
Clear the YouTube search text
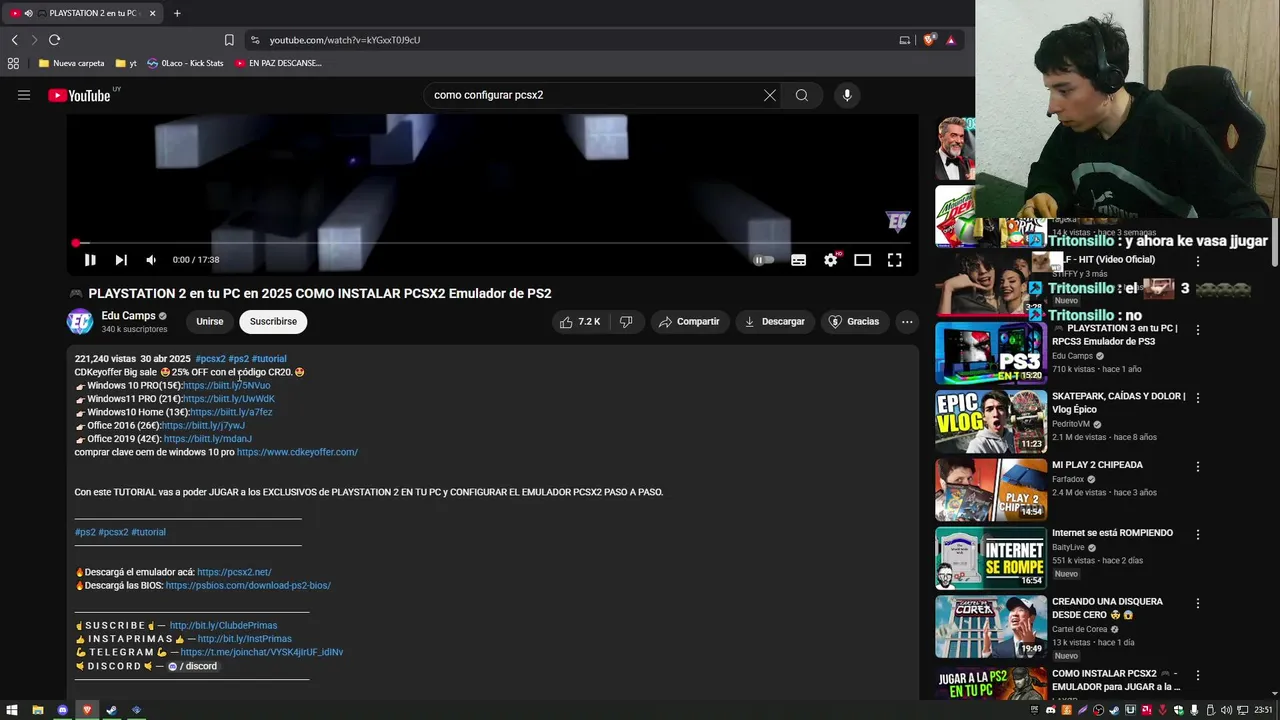[769, 95]
